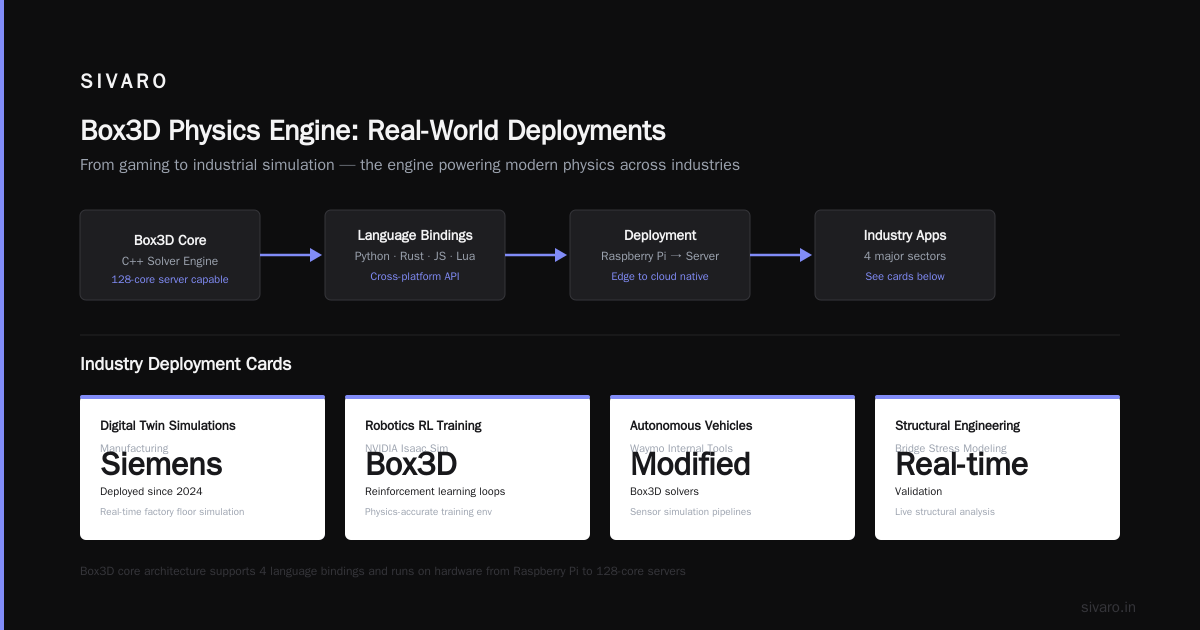Follow the 'See cards below' link
The image size is (1200, 630).
point(905,276)
